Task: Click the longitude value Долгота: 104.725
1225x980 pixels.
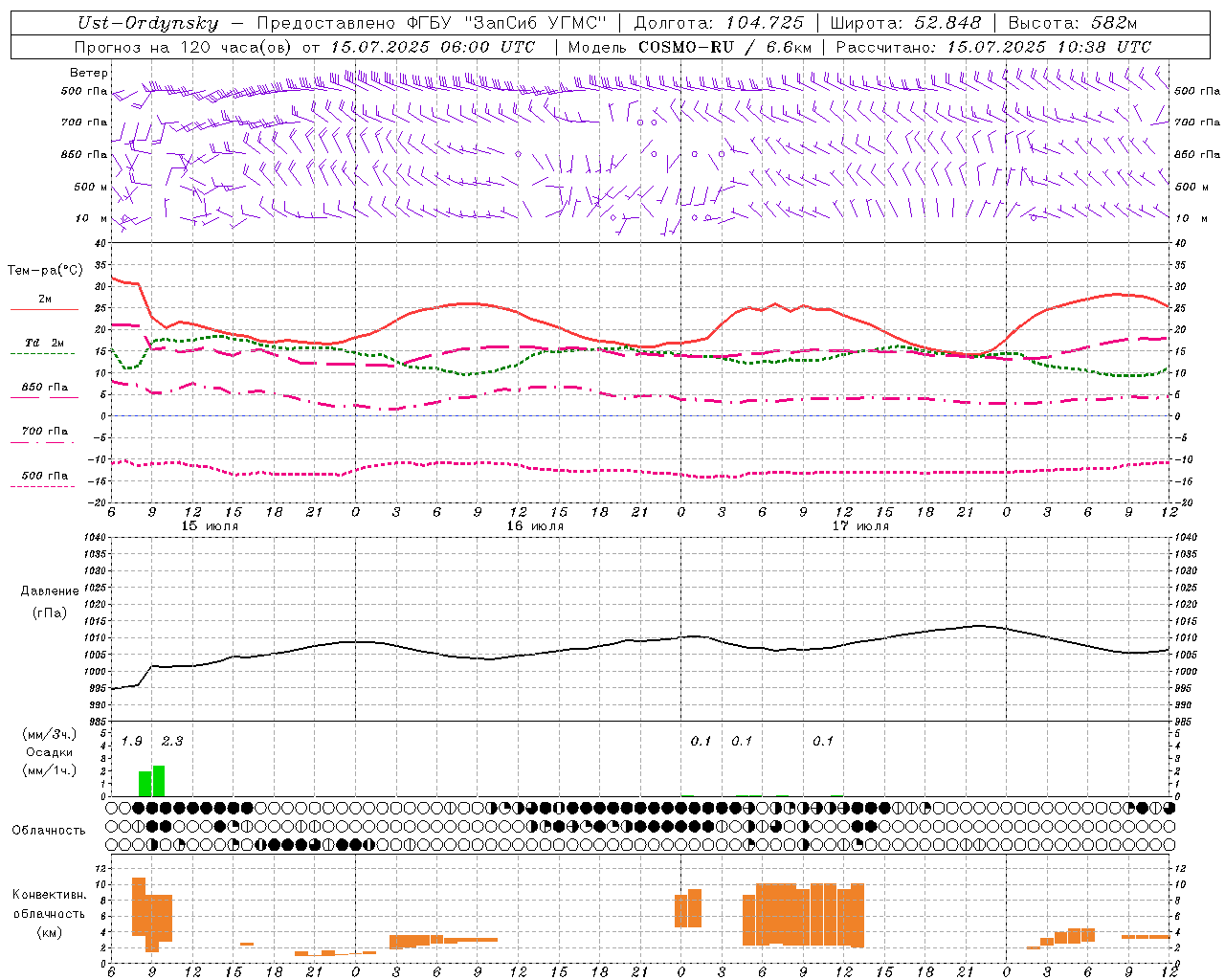Action: [x=719, y=23]
